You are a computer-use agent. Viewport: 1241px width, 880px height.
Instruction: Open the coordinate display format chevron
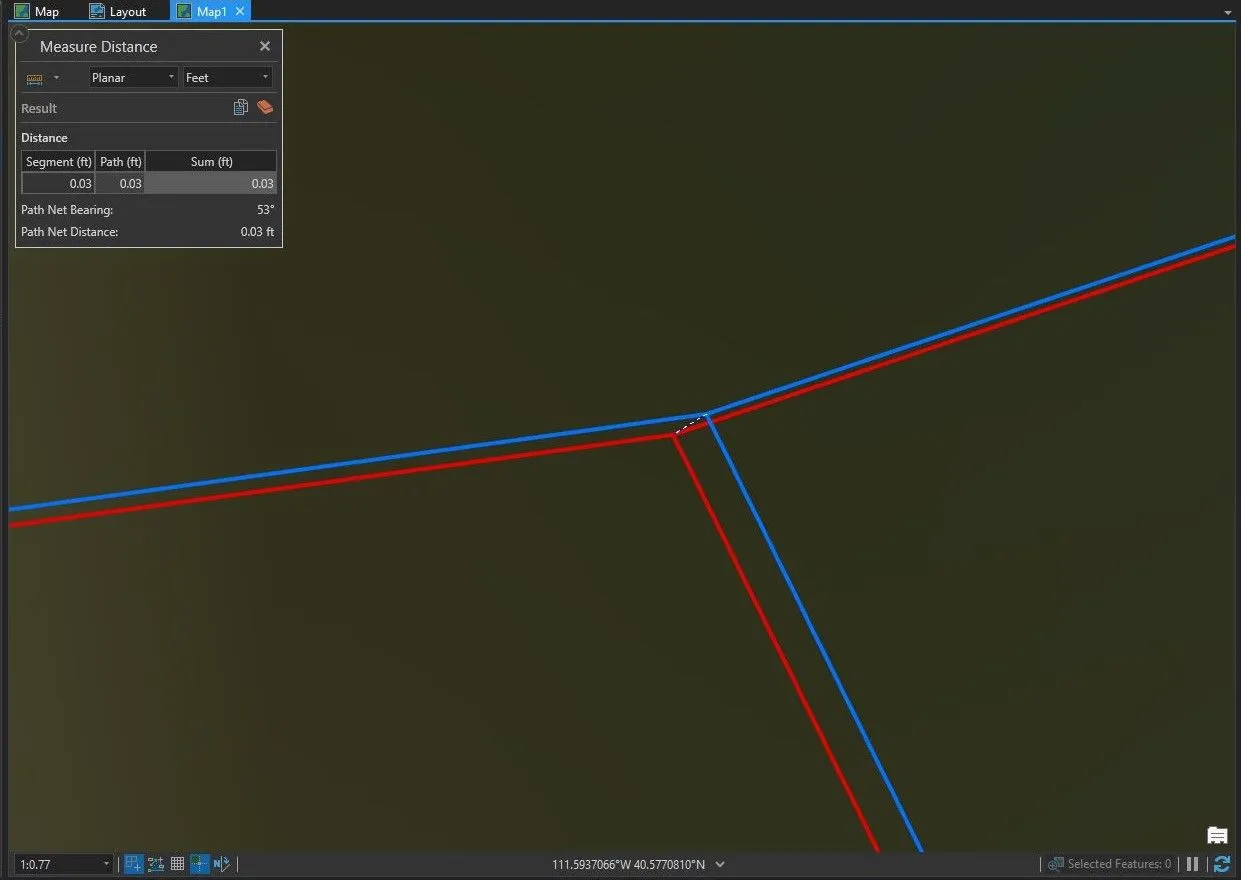pyautogui.click(x=720, y=864)
